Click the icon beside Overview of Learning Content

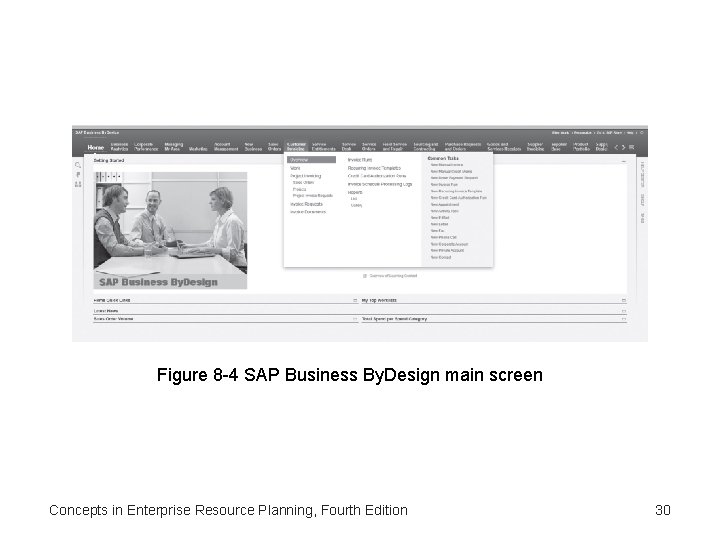click(x=365, y=276)
